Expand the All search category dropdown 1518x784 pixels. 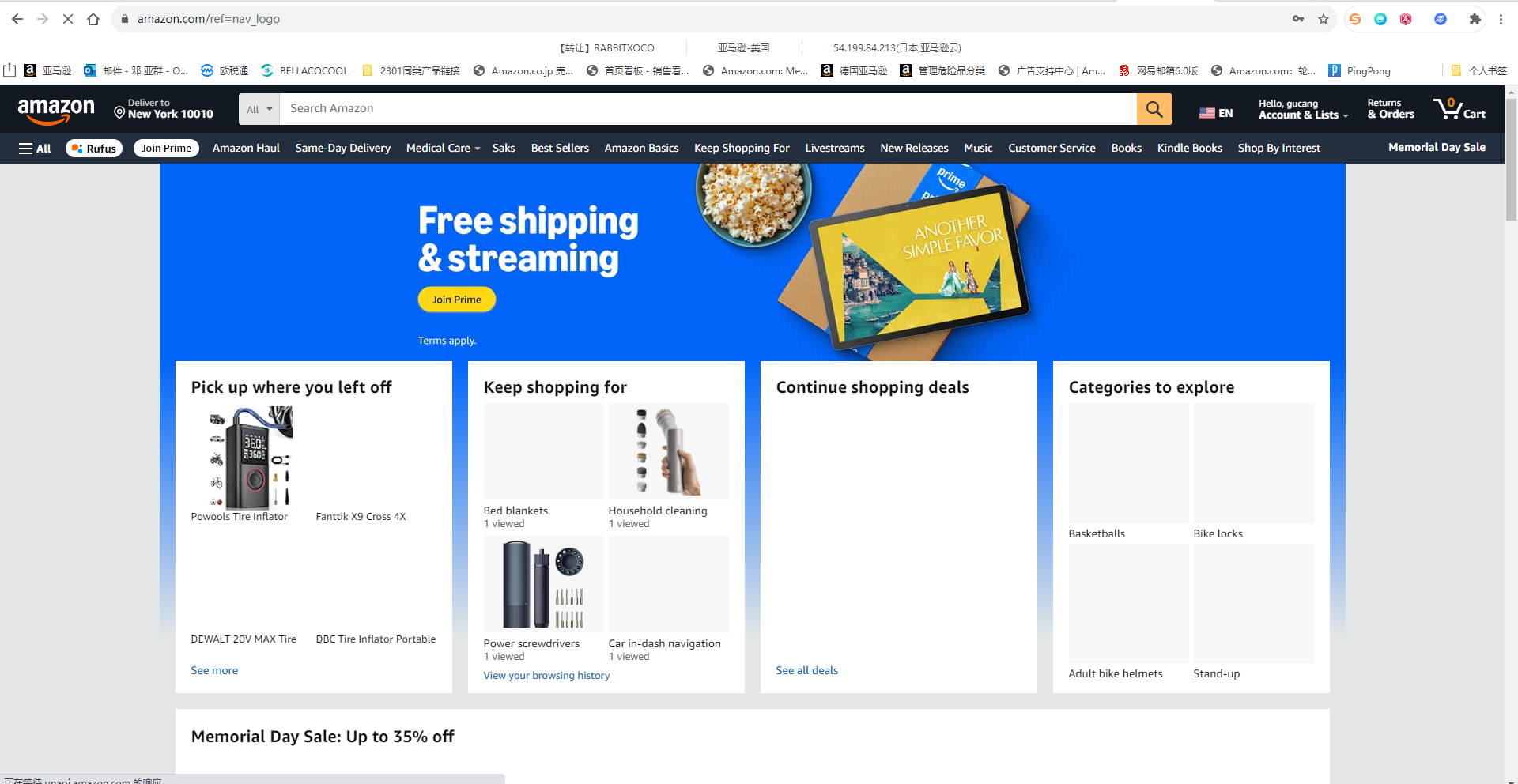click(x=259, y=109)
